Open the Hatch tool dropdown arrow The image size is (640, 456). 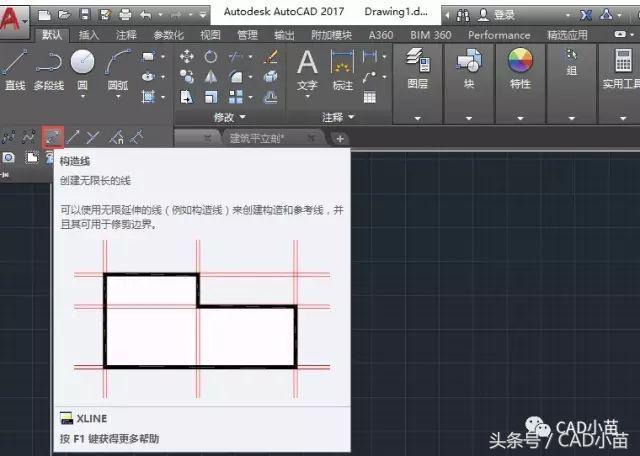tap(163, 97)
